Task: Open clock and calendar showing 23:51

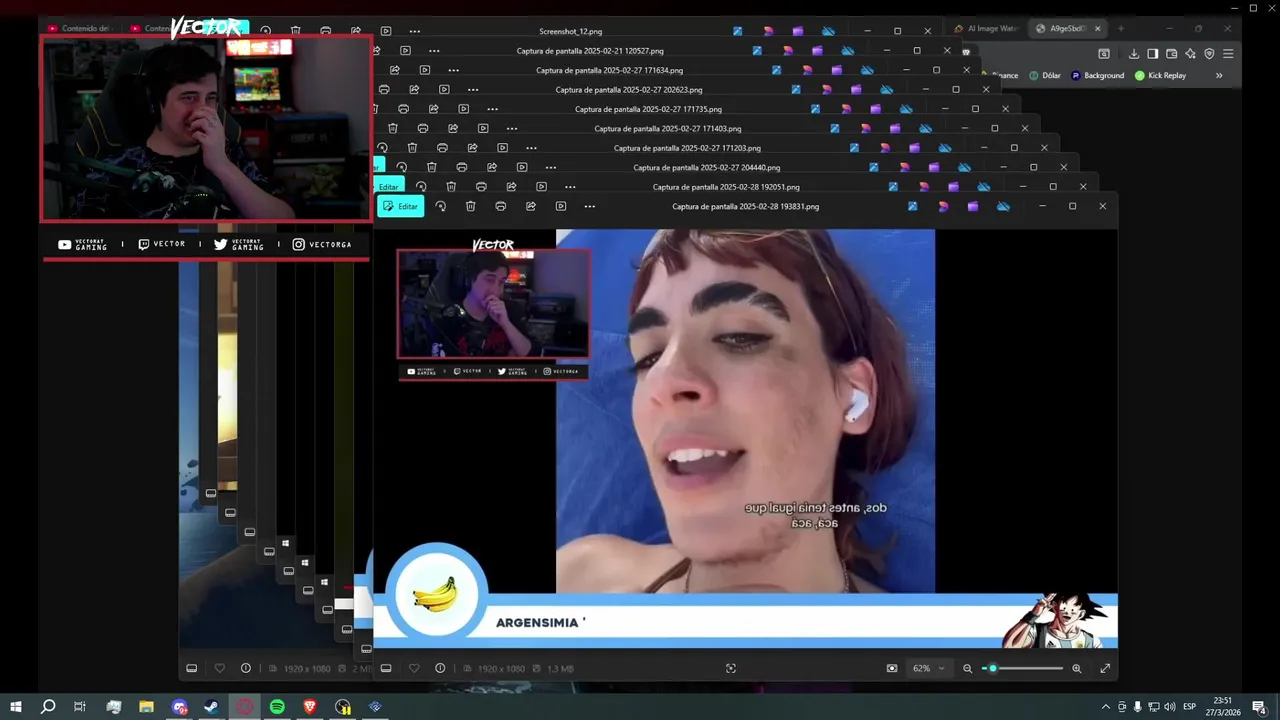Action: pyautogui.click(x=1222, y=707)
